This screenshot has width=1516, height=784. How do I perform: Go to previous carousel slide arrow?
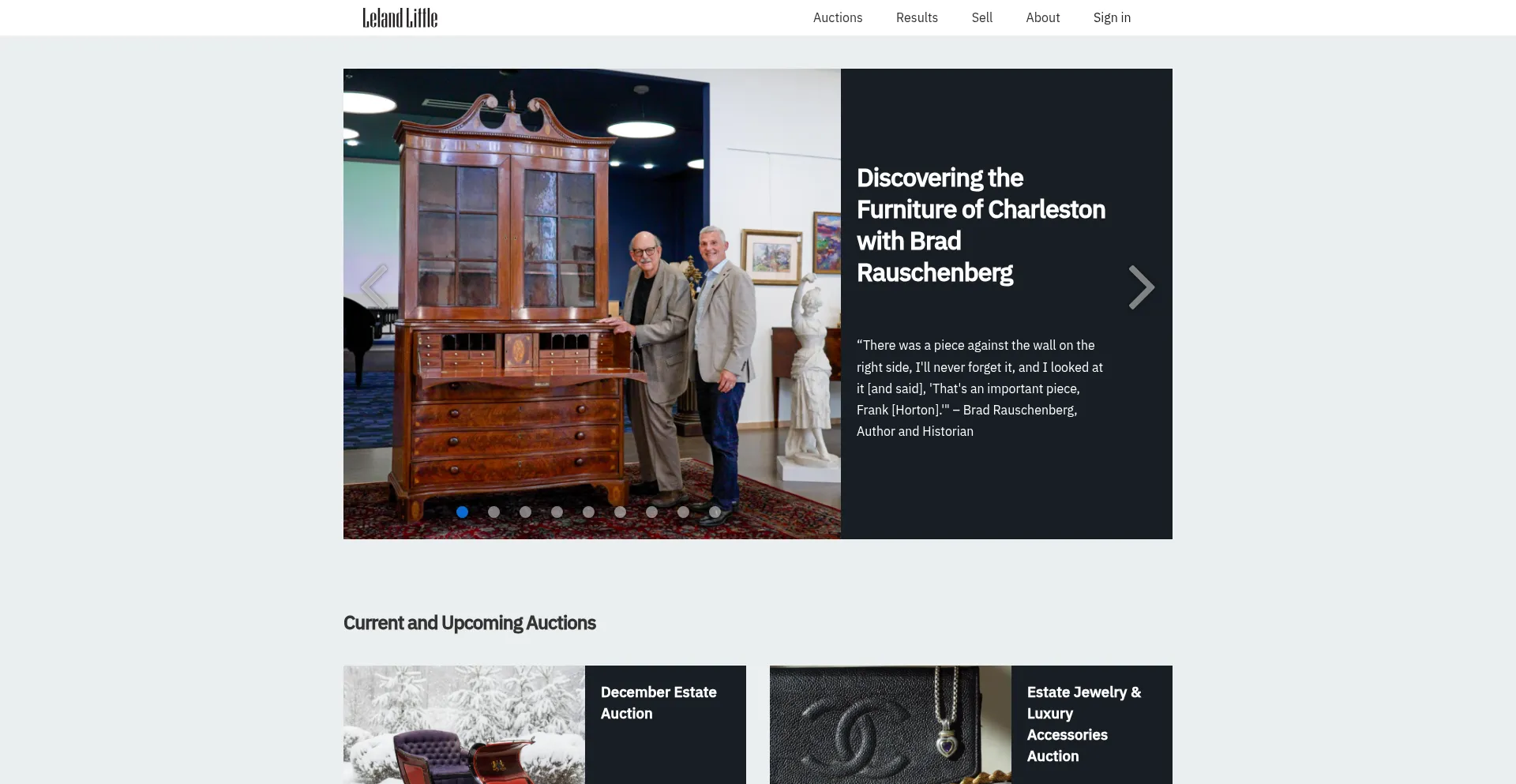pos(373,287)
